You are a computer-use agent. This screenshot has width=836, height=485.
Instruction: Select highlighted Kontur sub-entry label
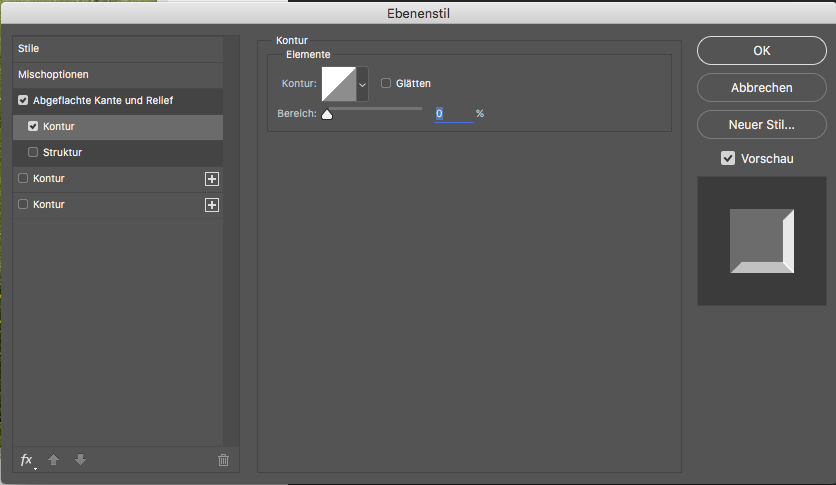coord(59,126)
